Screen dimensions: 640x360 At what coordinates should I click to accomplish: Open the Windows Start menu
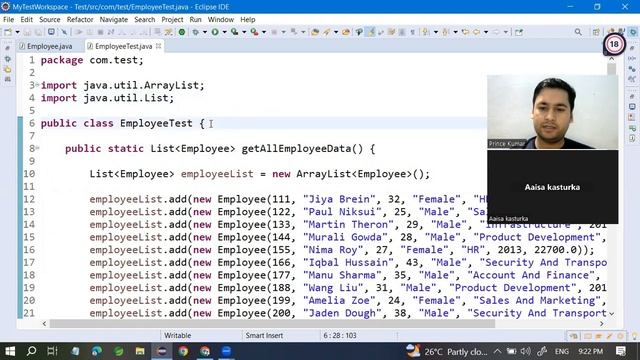pyautogui.click(x=10, y=351)
